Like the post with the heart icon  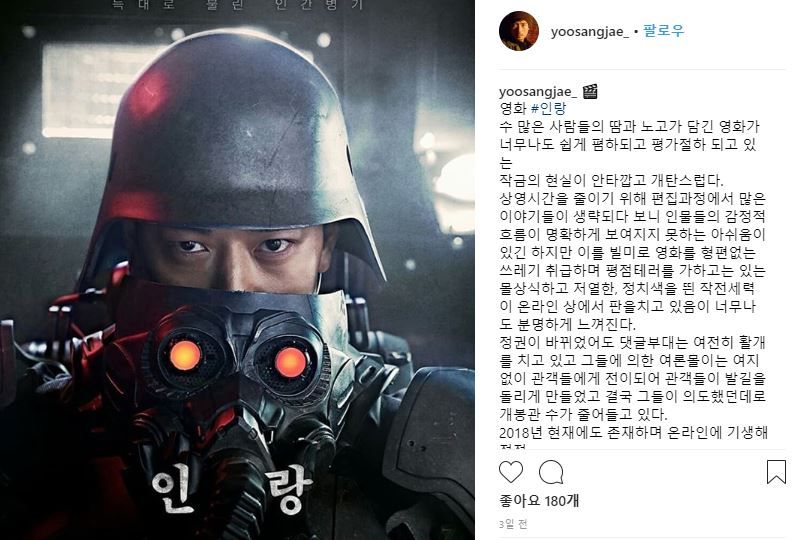point(511,472)
